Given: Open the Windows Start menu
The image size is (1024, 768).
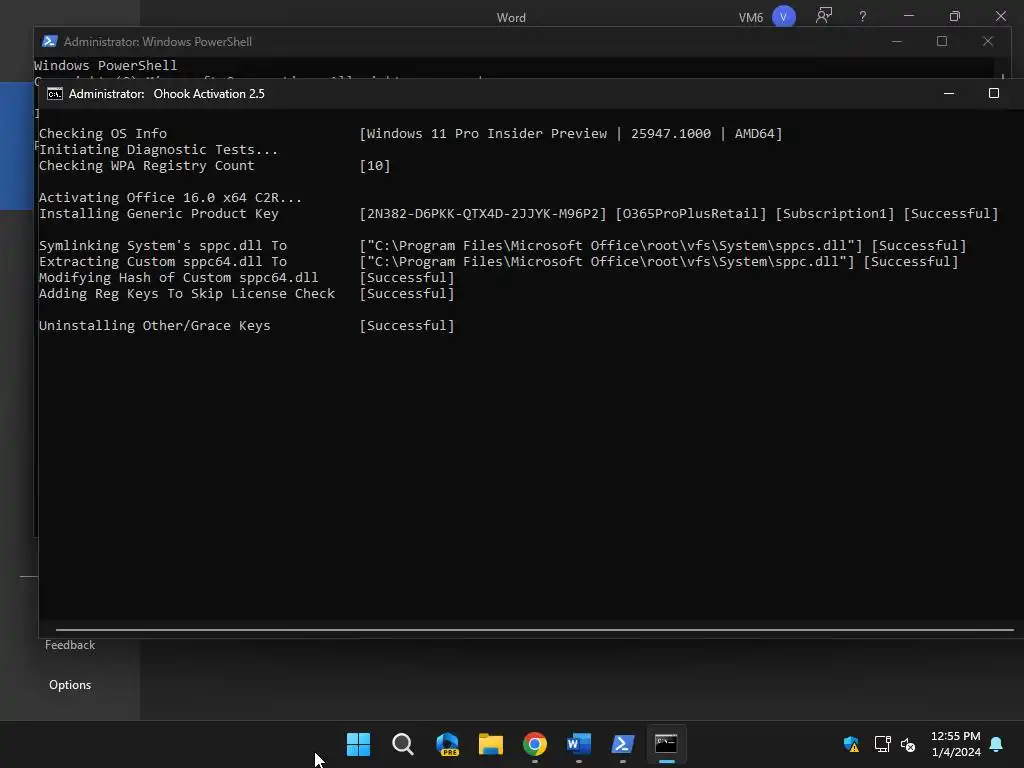Looking at the screenshot, I should (x=358, y=744).
